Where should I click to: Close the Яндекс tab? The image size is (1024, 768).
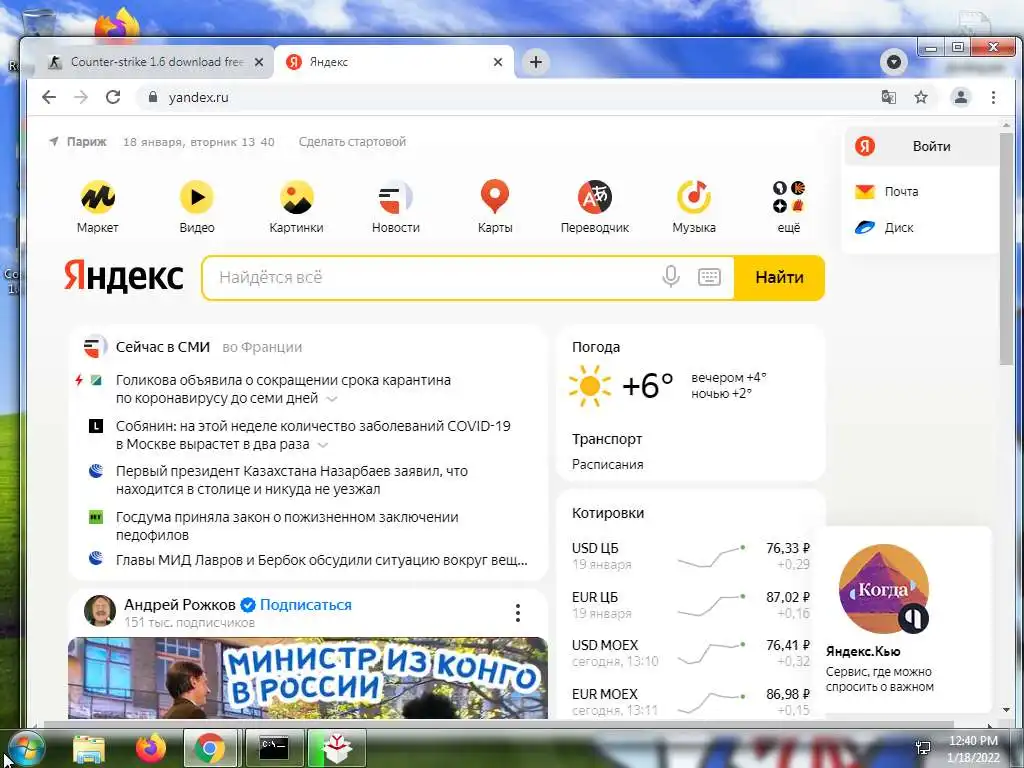(498, 62)
